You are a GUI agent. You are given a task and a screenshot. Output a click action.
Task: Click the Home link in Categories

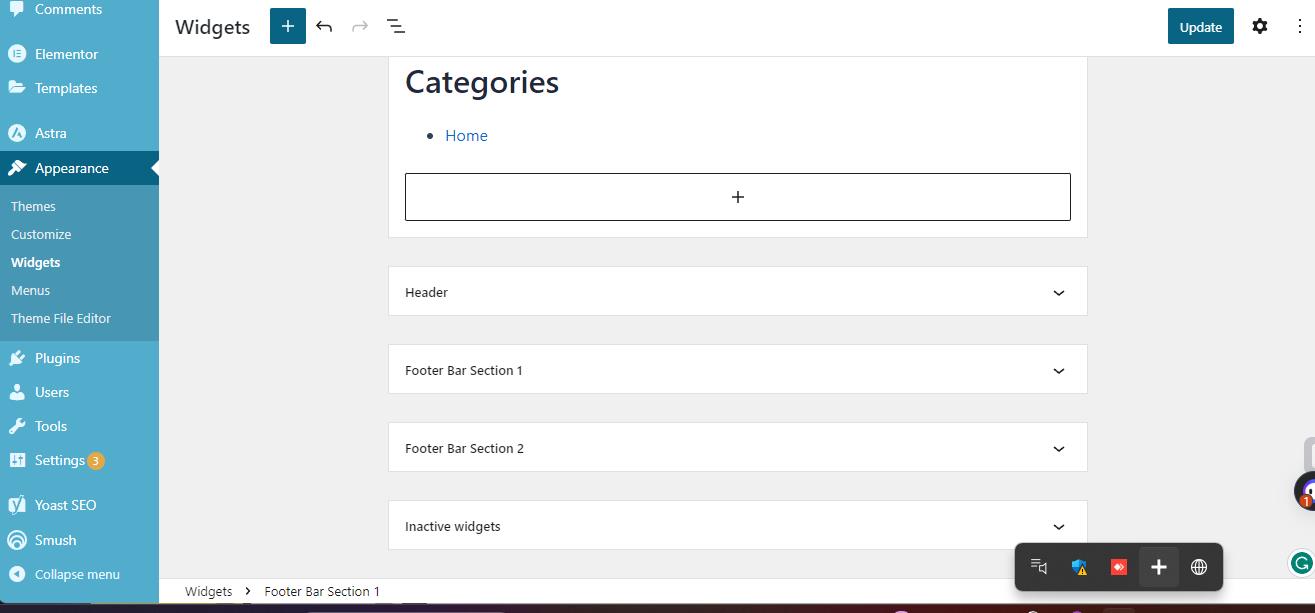[466, 135]
